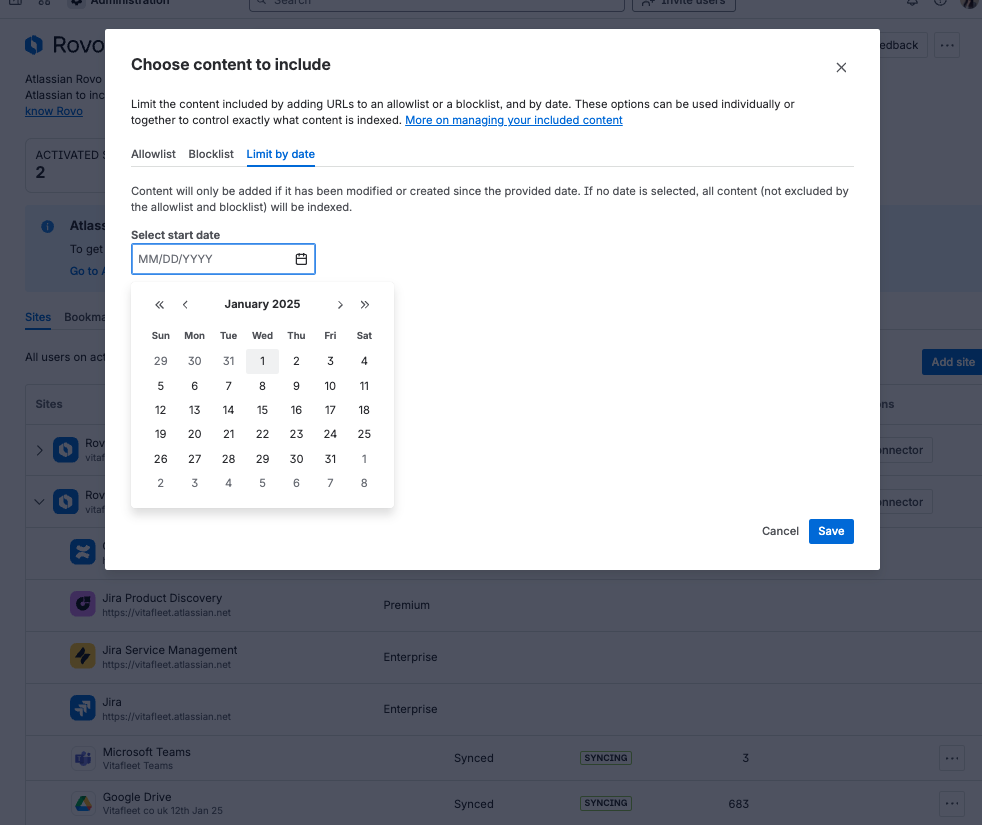Image resolution: width=982 pixels, height=825 pixels.
Task: Close the Choose content dialog
Action: pyautogui.click(x=841, y=68)
